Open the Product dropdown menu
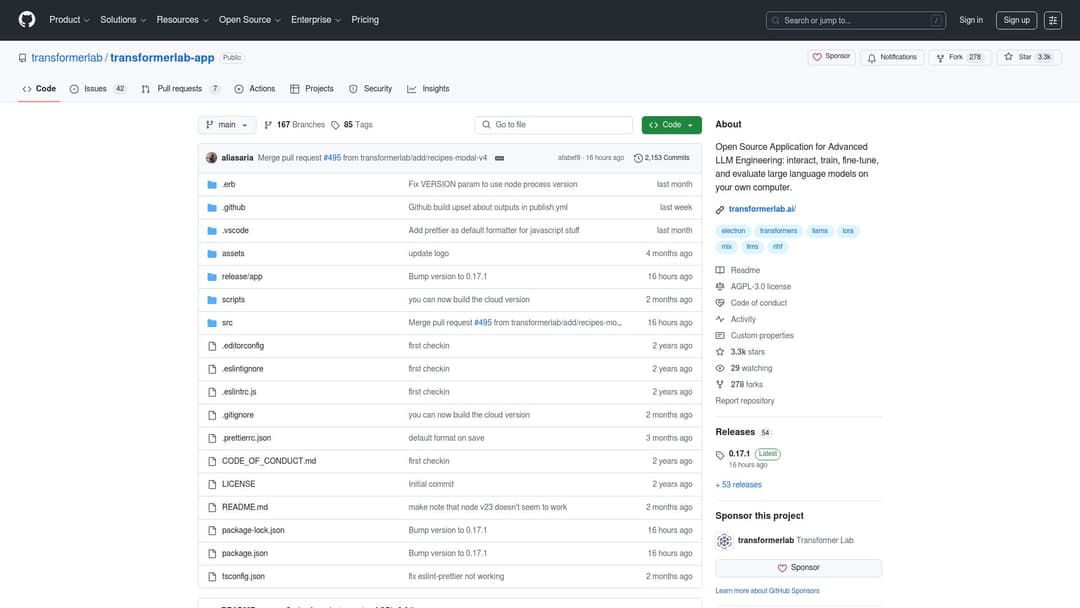This screenshot has height=608, width=1080. coord(69,20)
